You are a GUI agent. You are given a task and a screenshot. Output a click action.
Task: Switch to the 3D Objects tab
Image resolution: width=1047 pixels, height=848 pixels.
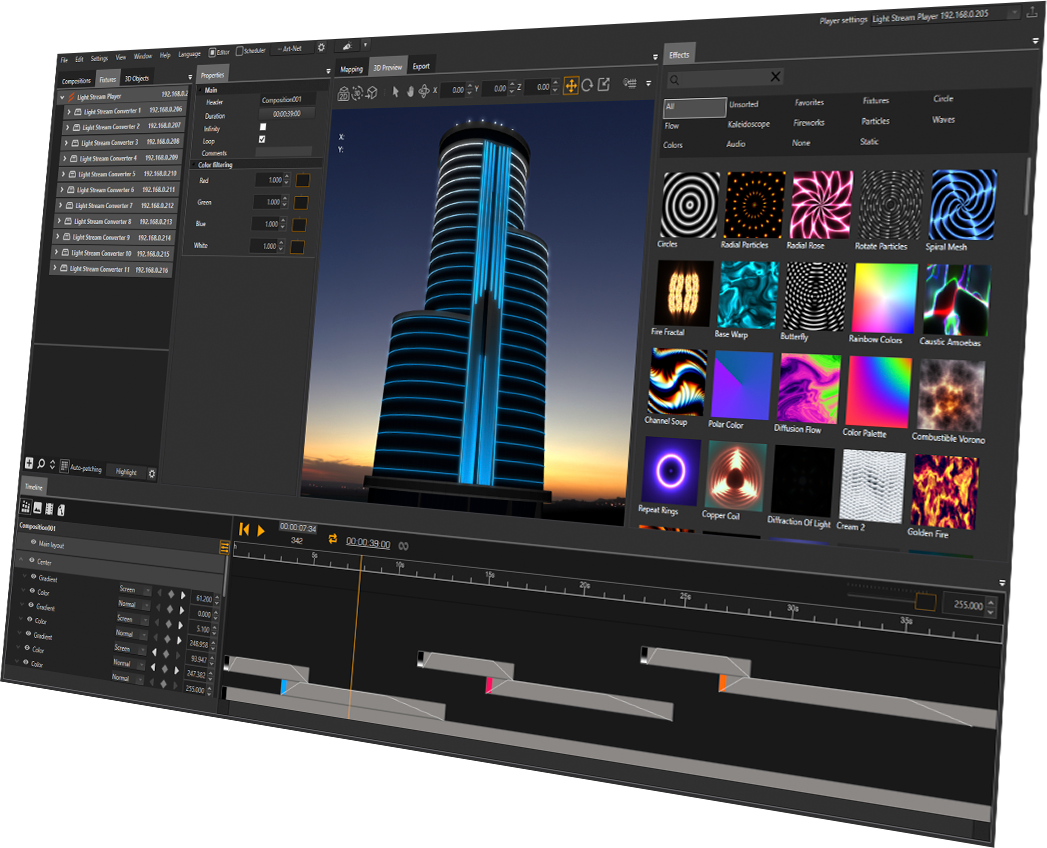[x=137, y=79]
